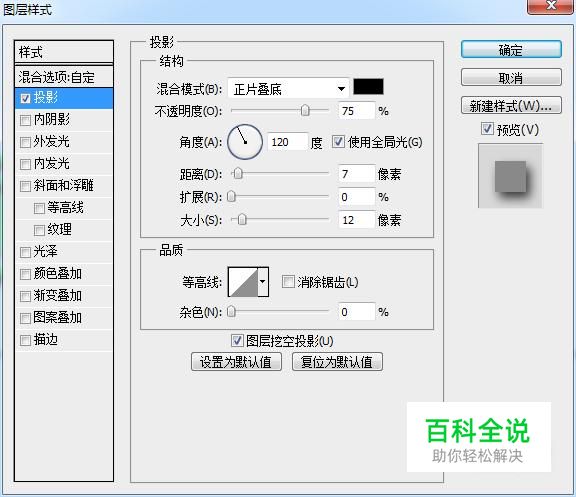Enable the 斜面和浮雕 checkbox
Screen dimensions: 576x497
25,186
